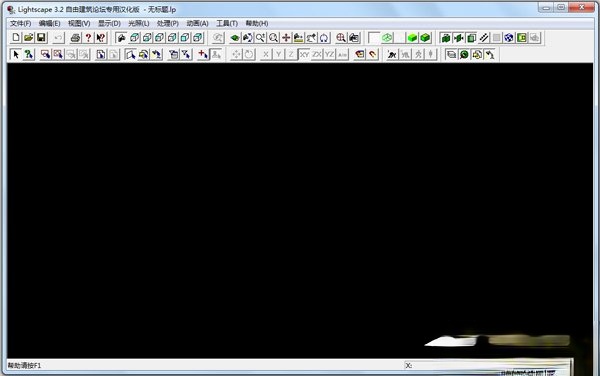Click the red question mark help icon
The width and height of the screenshot is (600, 376).
(x=88, y=38)
